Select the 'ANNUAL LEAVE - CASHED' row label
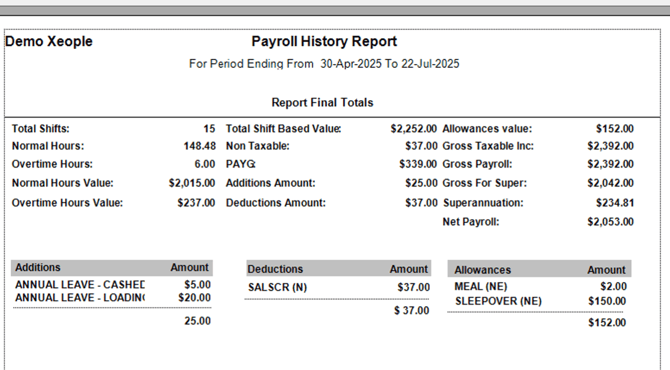 click(x=80, y=285)
